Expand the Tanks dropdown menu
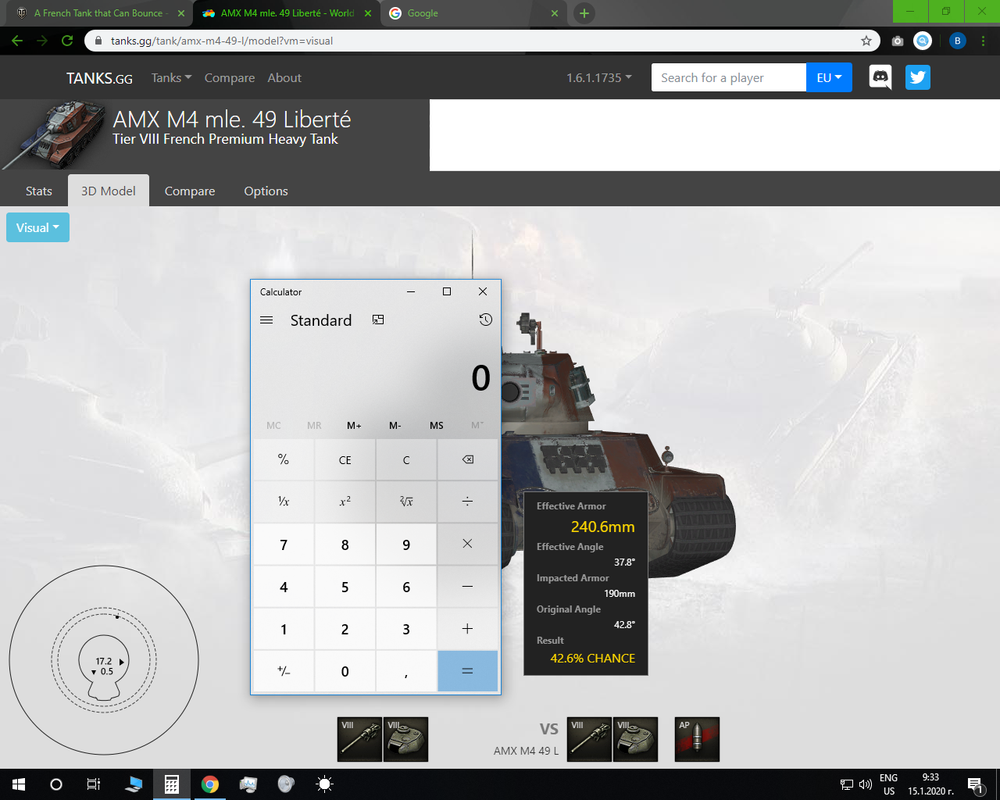The width and height of the screenshot is (1000, 800). tap(171, 78)
